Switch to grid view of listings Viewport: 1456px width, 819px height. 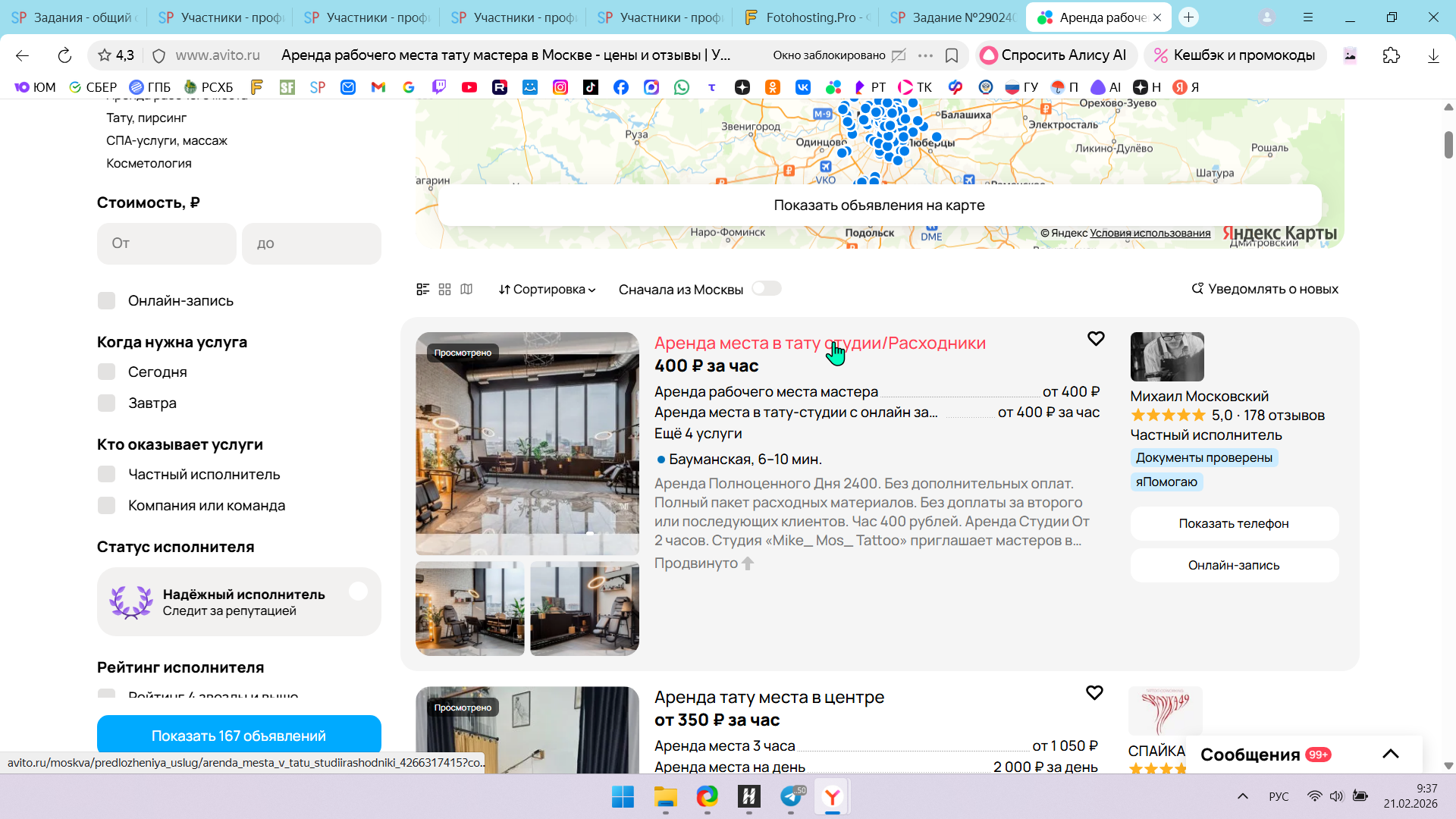(x=445, y=289)
